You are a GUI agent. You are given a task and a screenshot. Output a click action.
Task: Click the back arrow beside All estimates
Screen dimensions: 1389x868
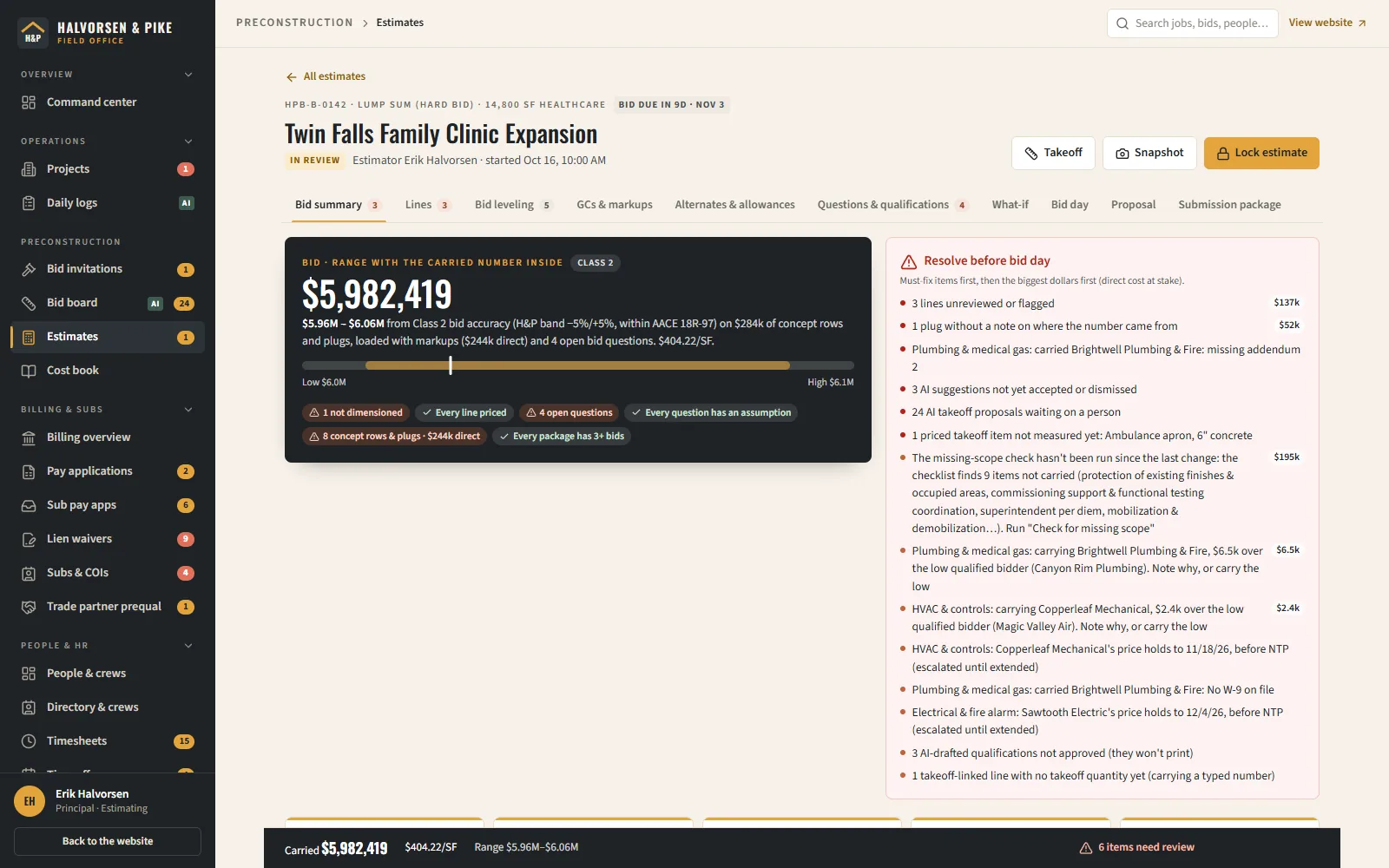tap(292, 77)
